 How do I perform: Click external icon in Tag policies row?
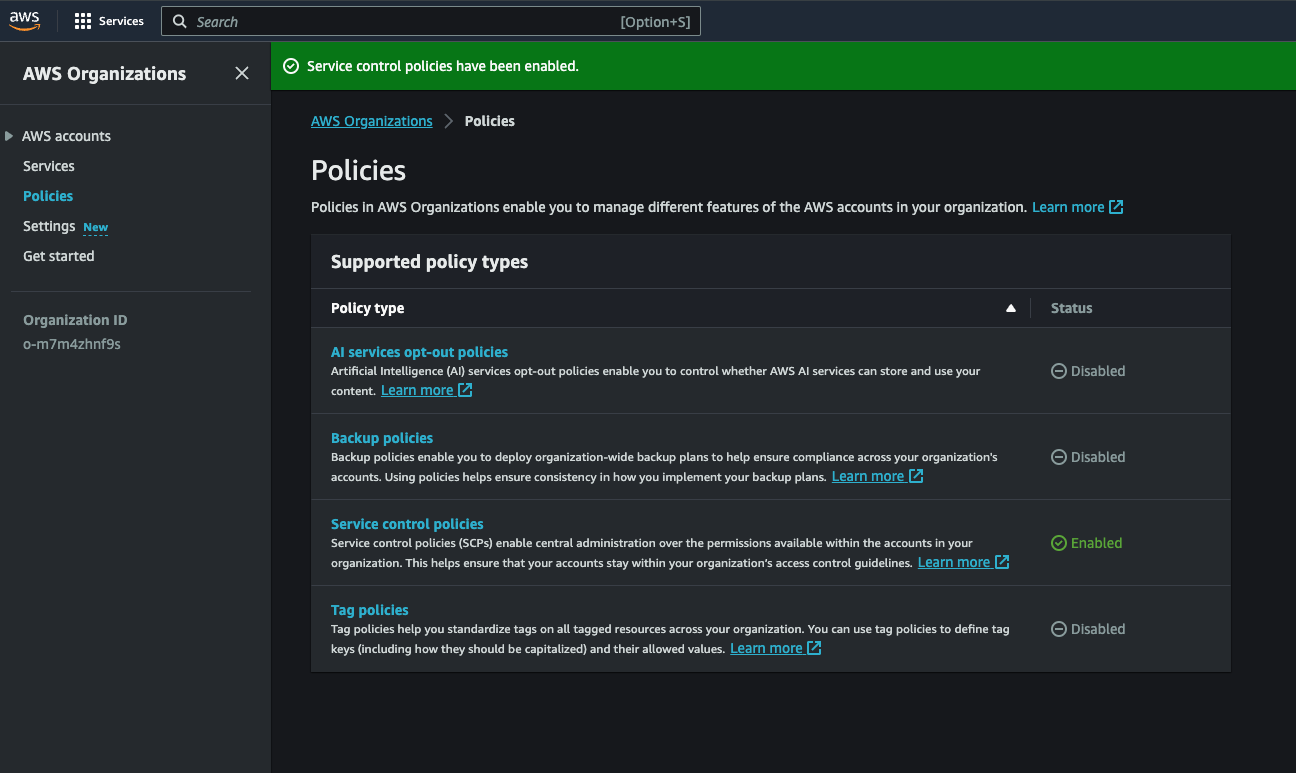(814, 648)
